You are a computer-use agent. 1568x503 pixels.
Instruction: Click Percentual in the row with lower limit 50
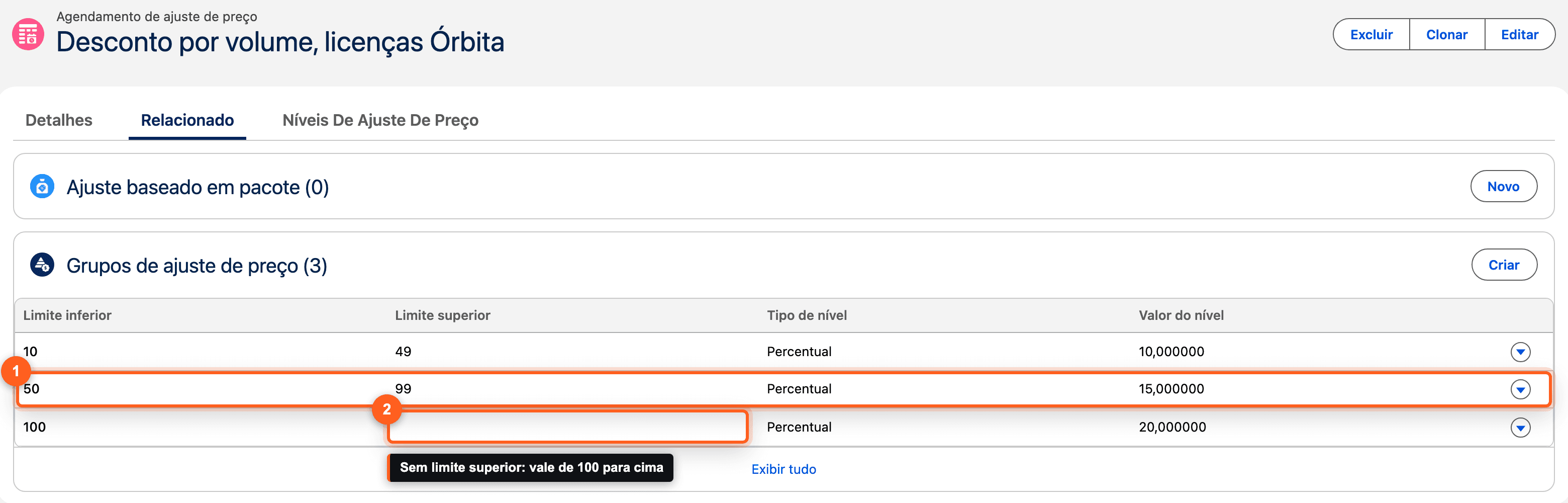pos(799,389)
